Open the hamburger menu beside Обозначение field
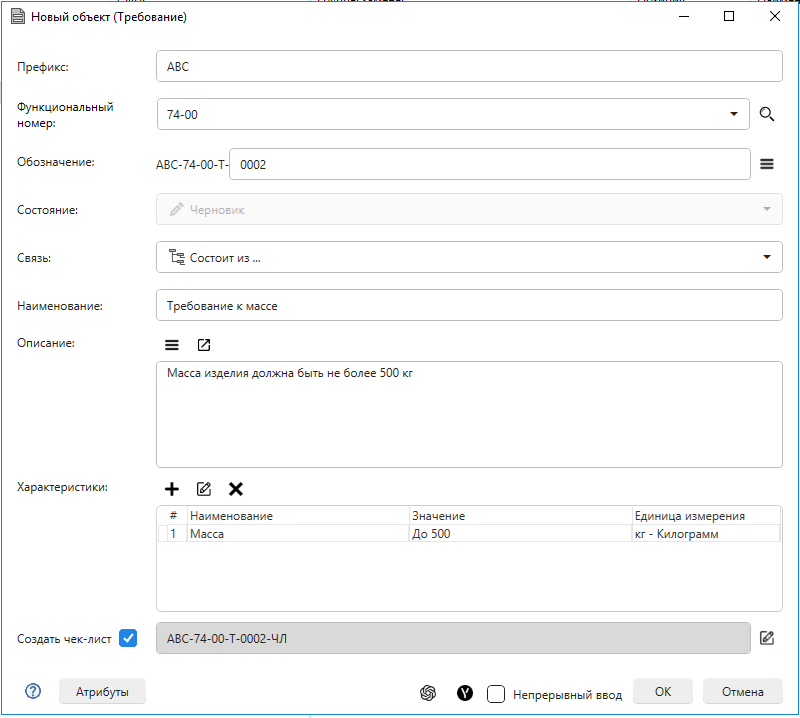 (x=767, y=164)
